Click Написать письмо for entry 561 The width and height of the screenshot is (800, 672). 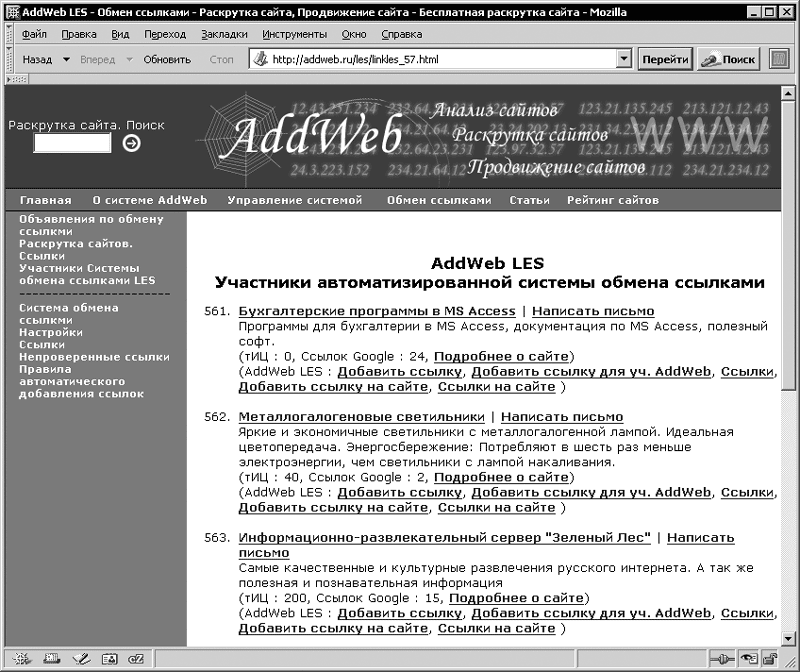click(593, 311)
